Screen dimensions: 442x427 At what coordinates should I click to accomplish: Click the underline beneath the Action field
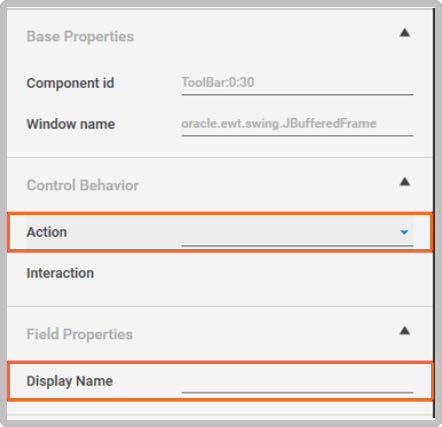pos(297,246)
